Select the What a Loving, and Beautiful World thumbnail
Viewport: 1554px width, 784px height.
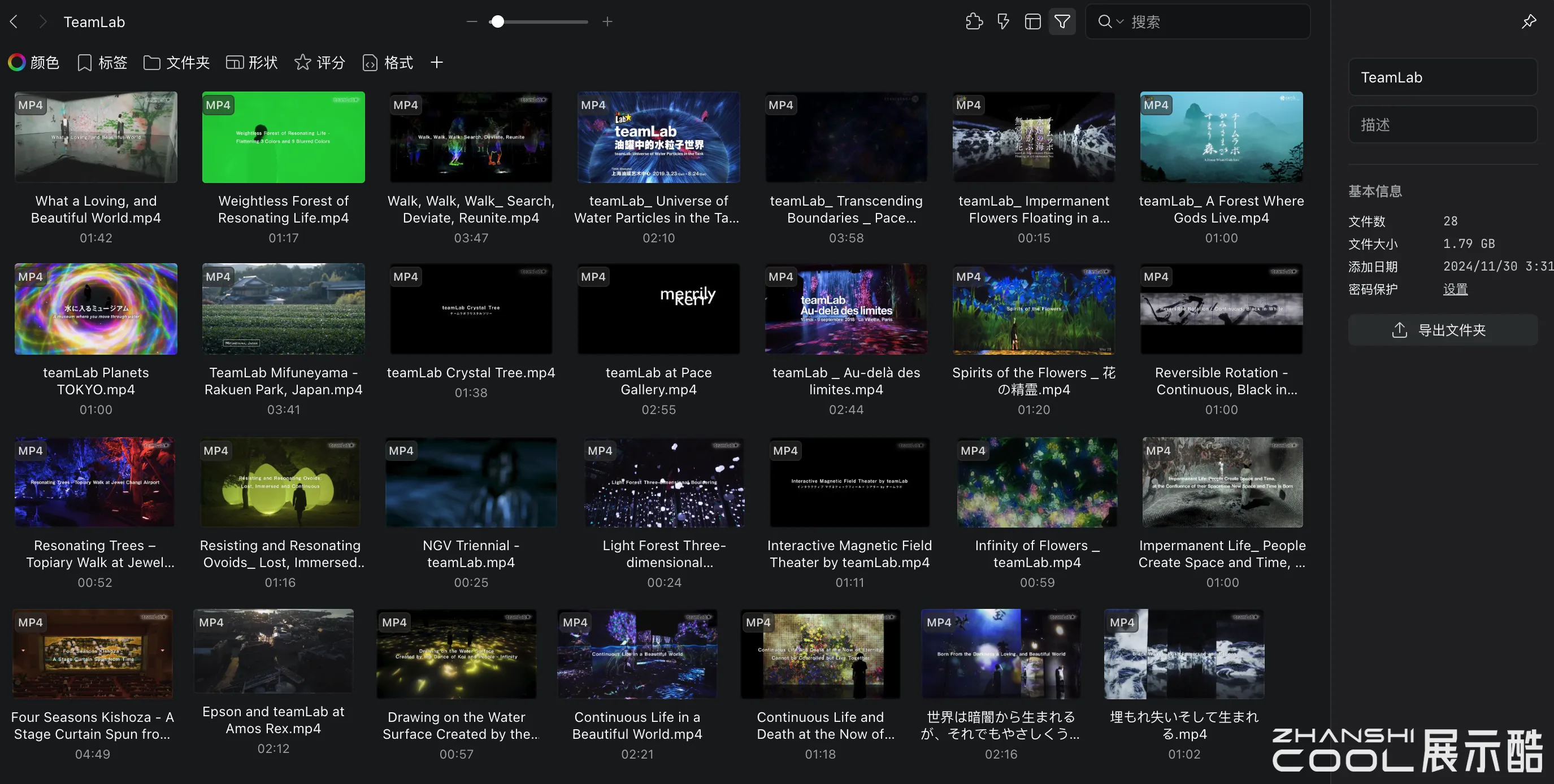(96, 137)
